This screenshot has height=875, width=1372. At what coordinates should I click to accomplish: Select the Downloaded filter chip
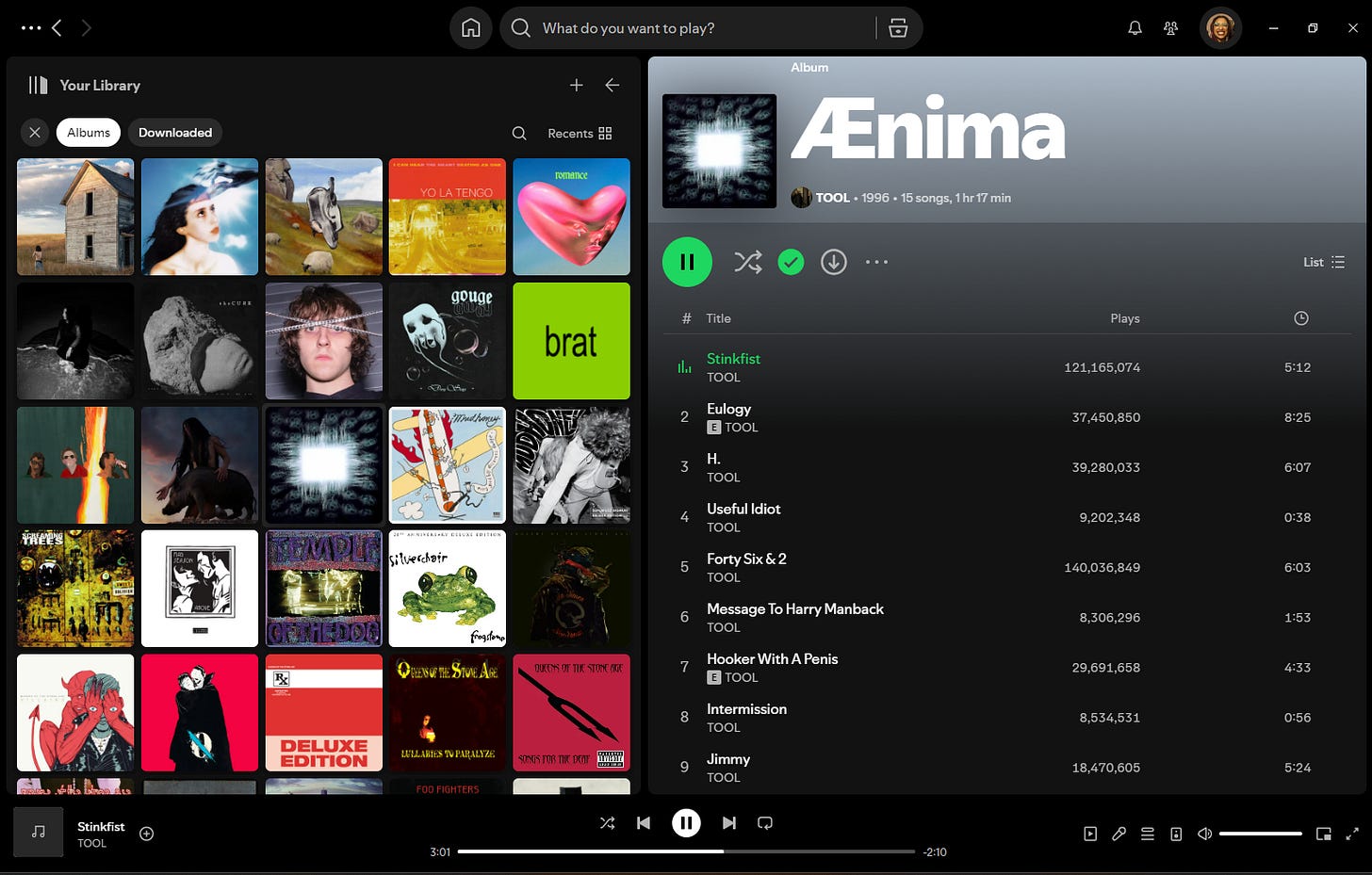coord(175,133)
